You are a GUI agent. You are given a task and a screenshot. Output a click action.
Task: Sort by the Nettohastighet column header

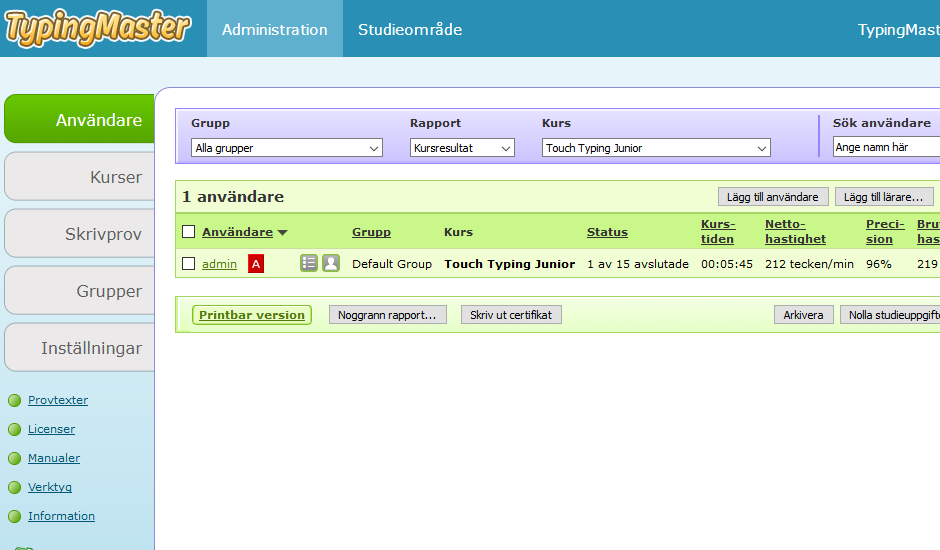click(x=796, y=232)
